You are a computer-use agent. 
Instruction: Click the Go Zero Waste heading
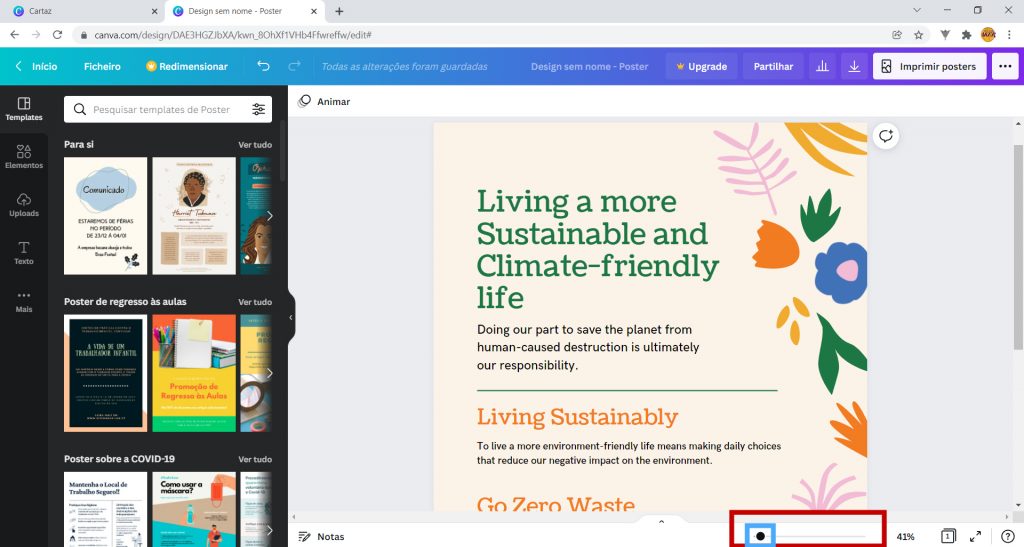point(556,503)
